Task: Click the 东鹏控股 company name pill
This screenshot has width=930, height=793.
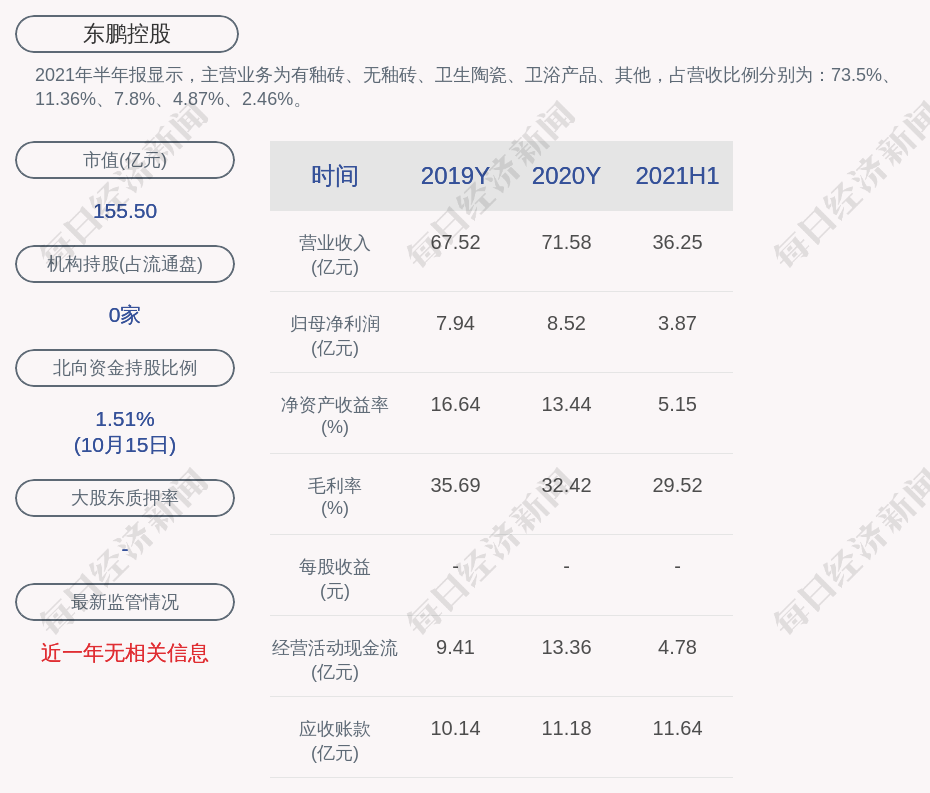Action: [x=127, y=34]
